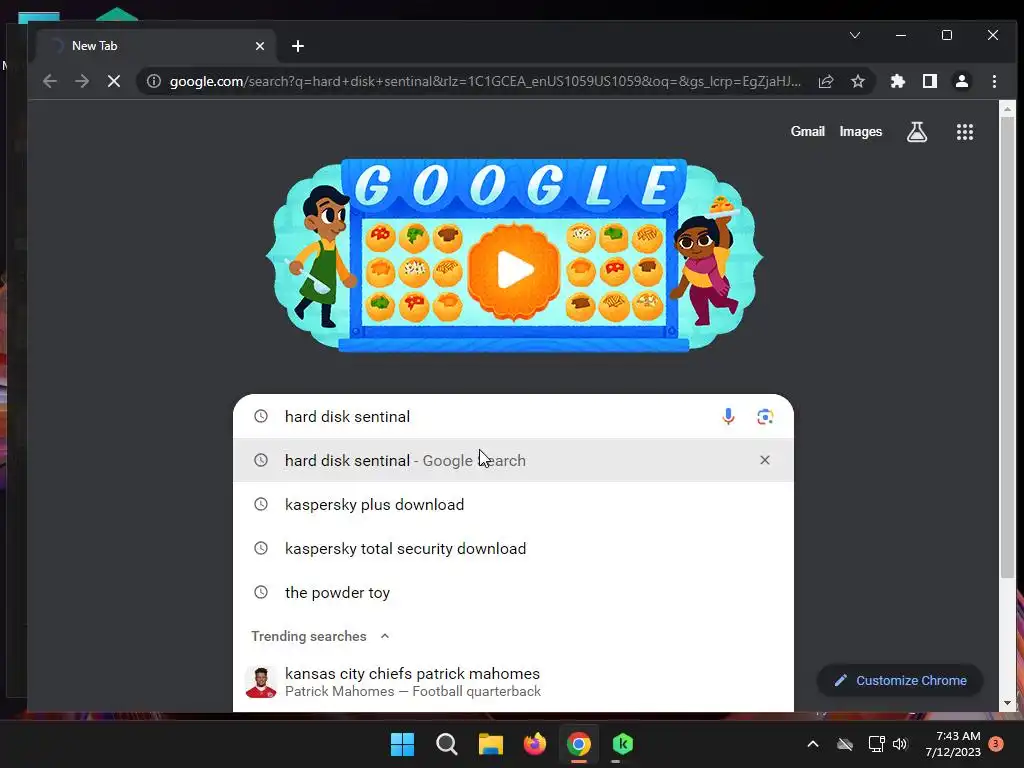1024x768 pixels.
Task: Open the Google apps grid
Action: [965, 132]
